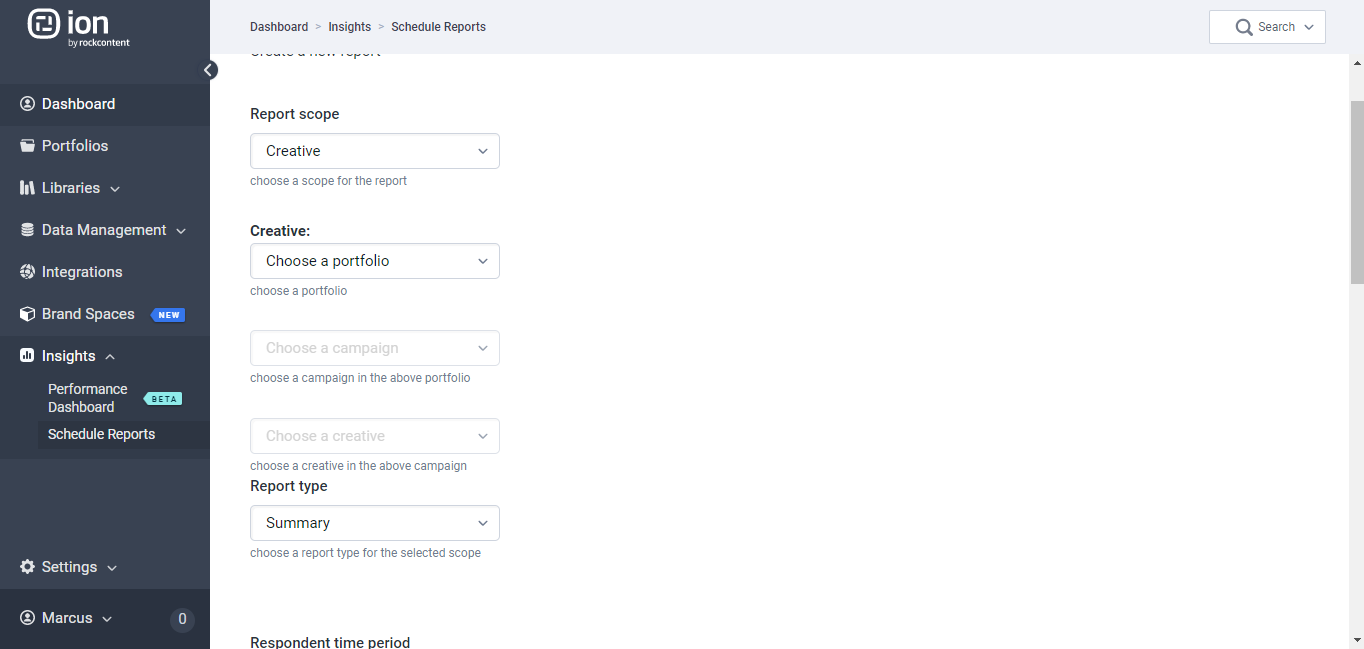Click the NEW badge beside Brand Spaces
The height and width of the screenshot is (649, 1364).
[168, 315]
